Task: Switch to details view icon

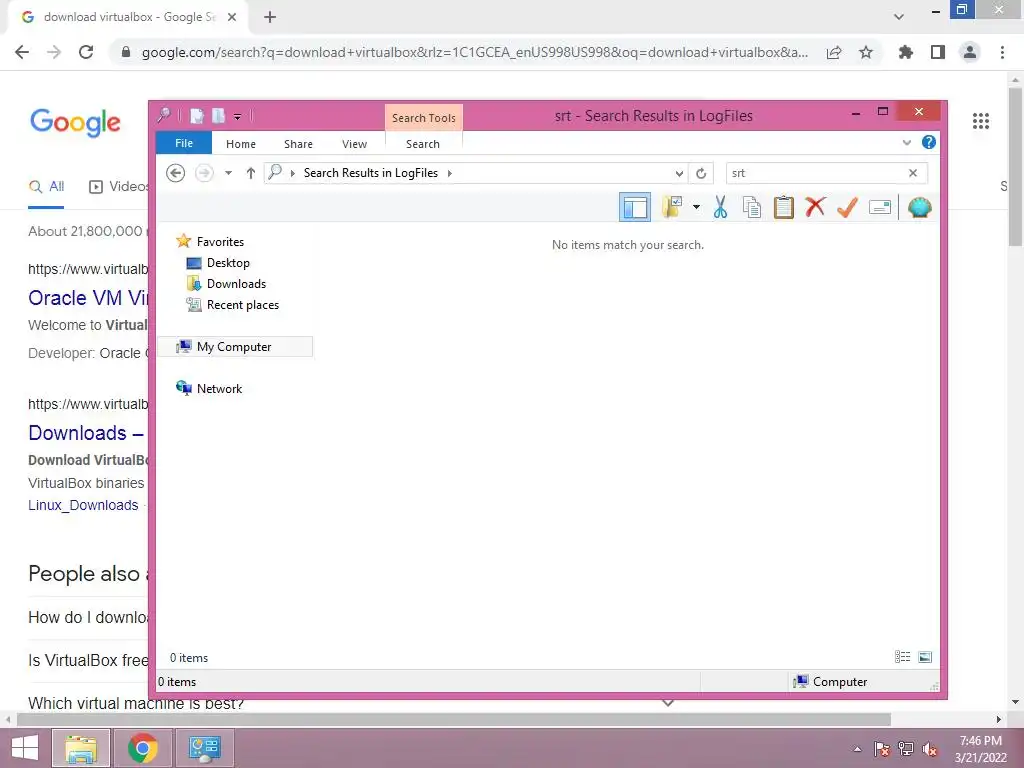Action: coord(903,657)
